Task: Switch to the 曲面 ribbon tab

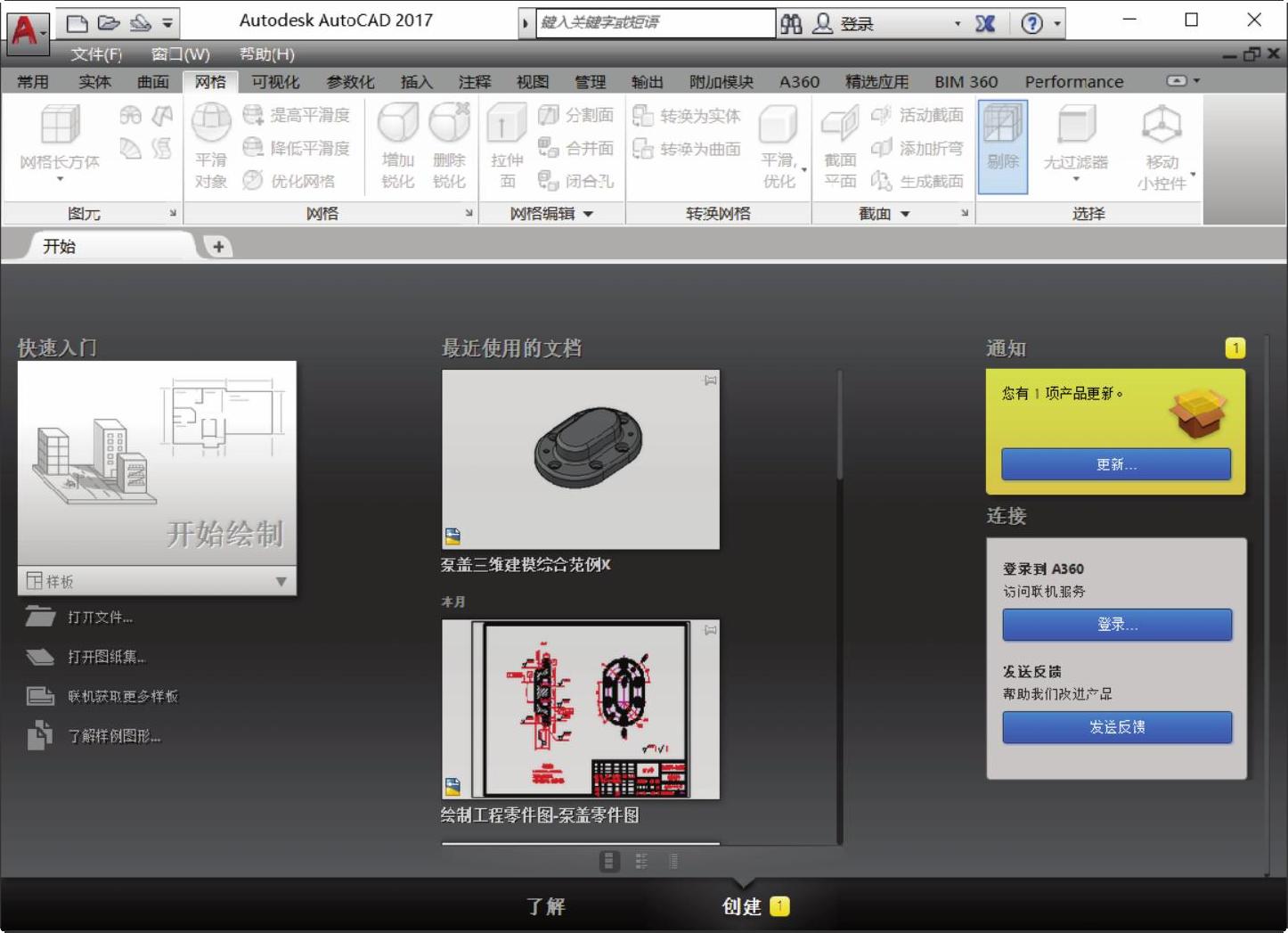Action: [152, 82]
